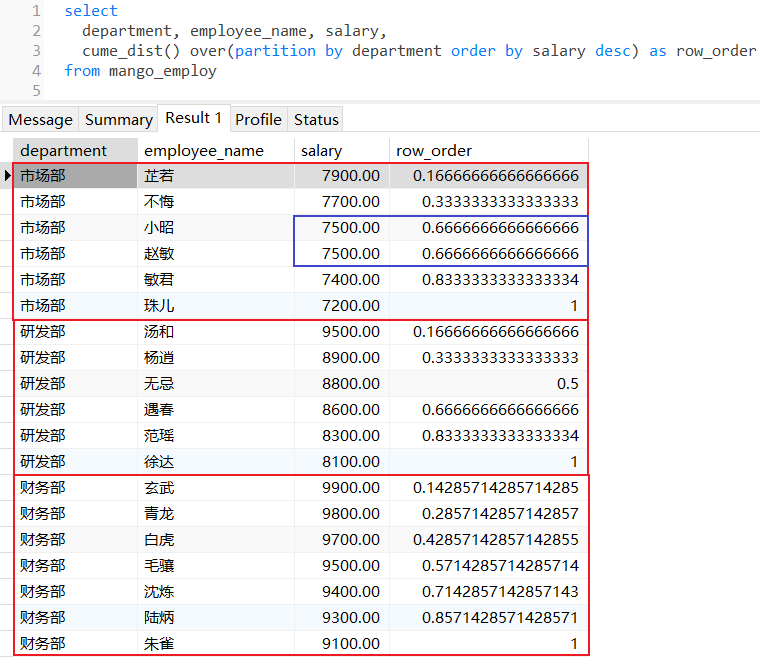This screenshot has height=658, width=760.
Task: Click salary cell 7900.00
Action: click(342, 175)
